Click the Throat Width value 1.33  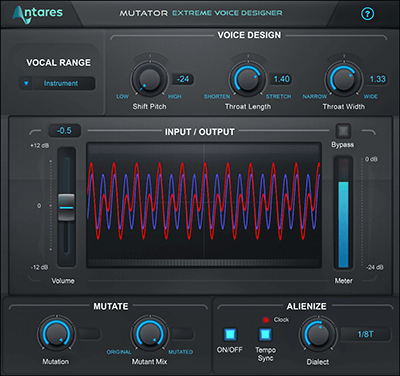click(x=377, y=79)
